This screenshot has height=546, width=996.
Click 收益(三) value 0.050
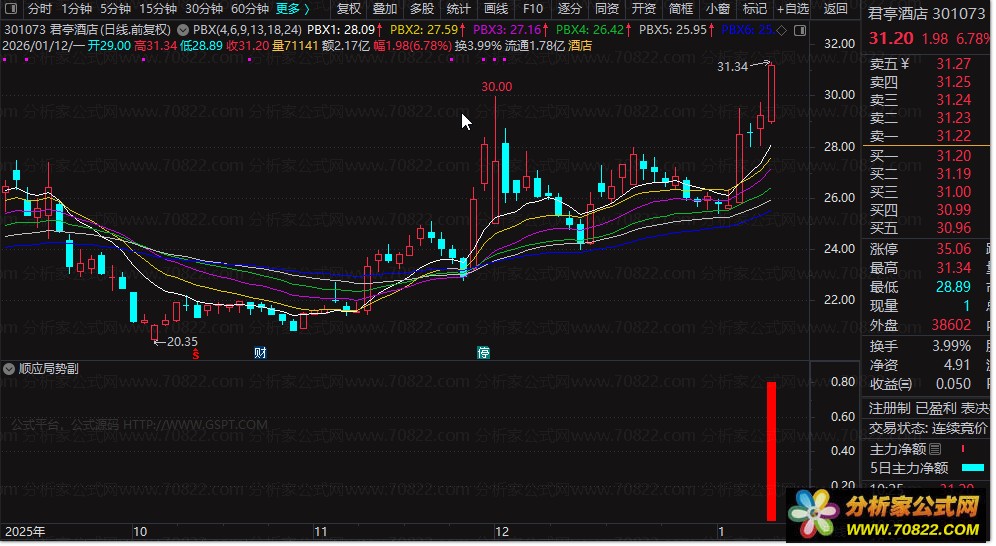tap(953, 384)
